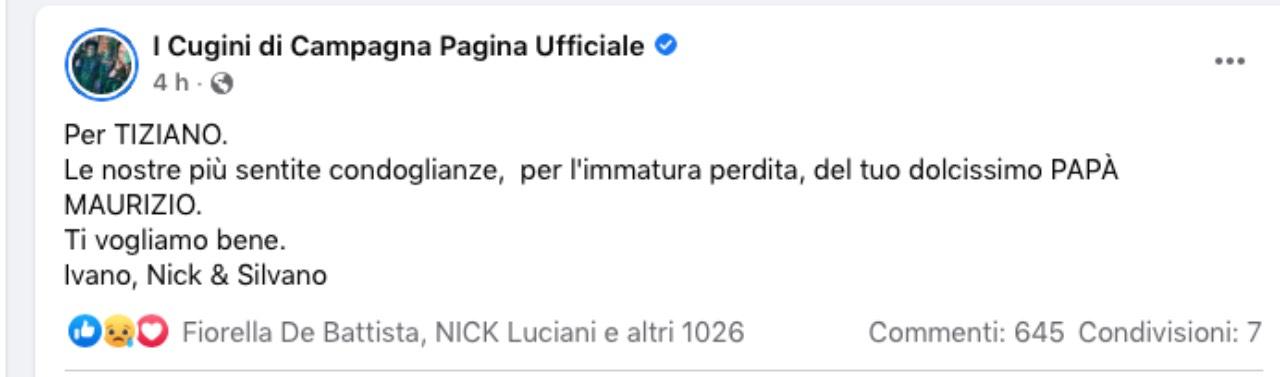This screenshot has height=377, width=1280.
Task: Click the blue verified badge icon
Action: point(665,45)
